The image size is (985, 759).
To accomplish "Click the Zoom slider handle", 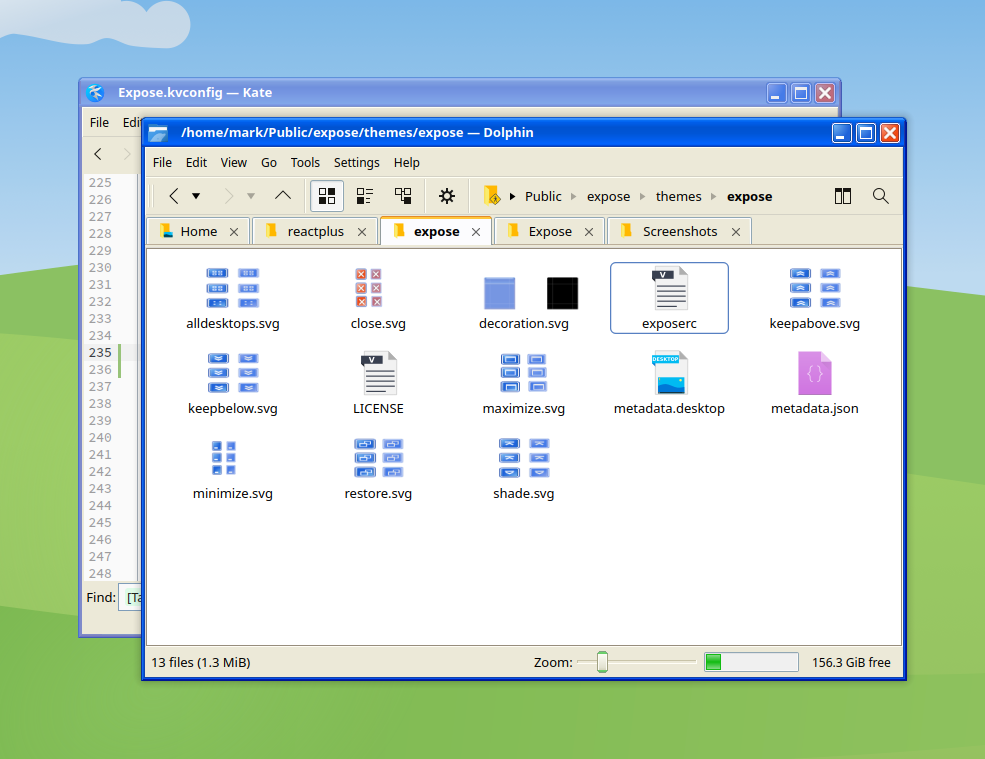I will pos(602,662).
